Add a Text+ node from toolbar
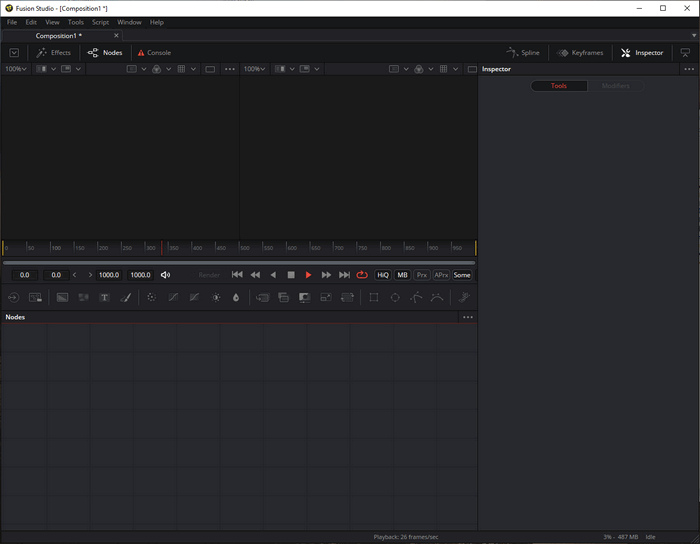The image size is (700, 544). [104, 297]
